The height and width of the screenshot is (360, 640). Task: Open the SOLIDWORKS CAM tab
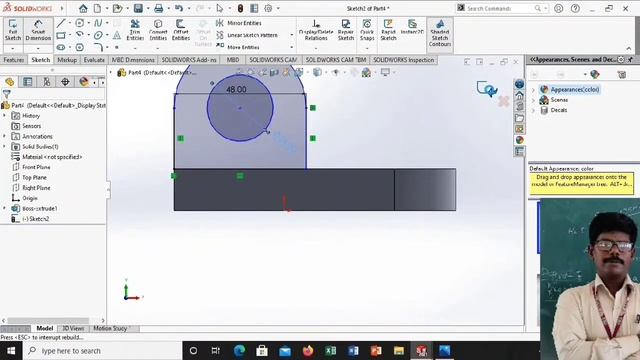coord(273,60)
